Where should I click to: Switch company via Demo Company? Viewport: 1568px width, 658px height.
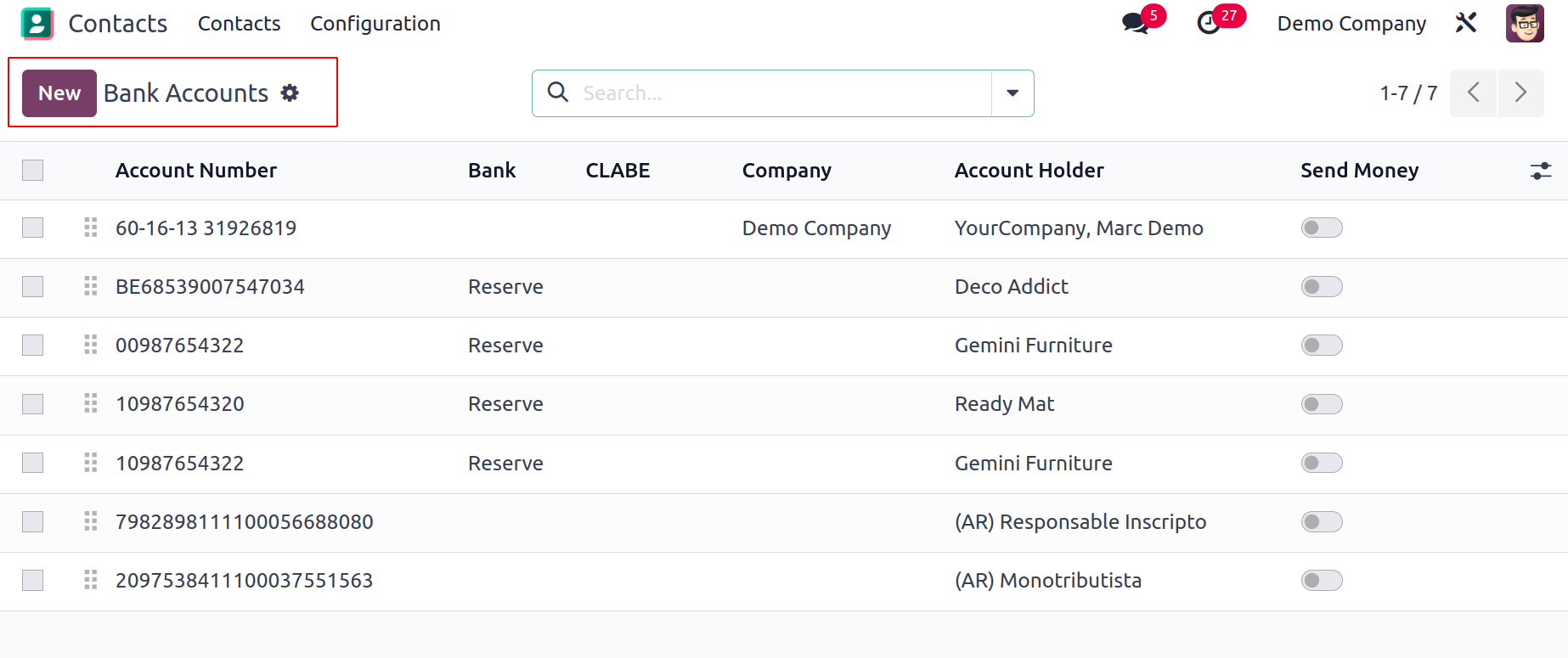point(1351,24)
